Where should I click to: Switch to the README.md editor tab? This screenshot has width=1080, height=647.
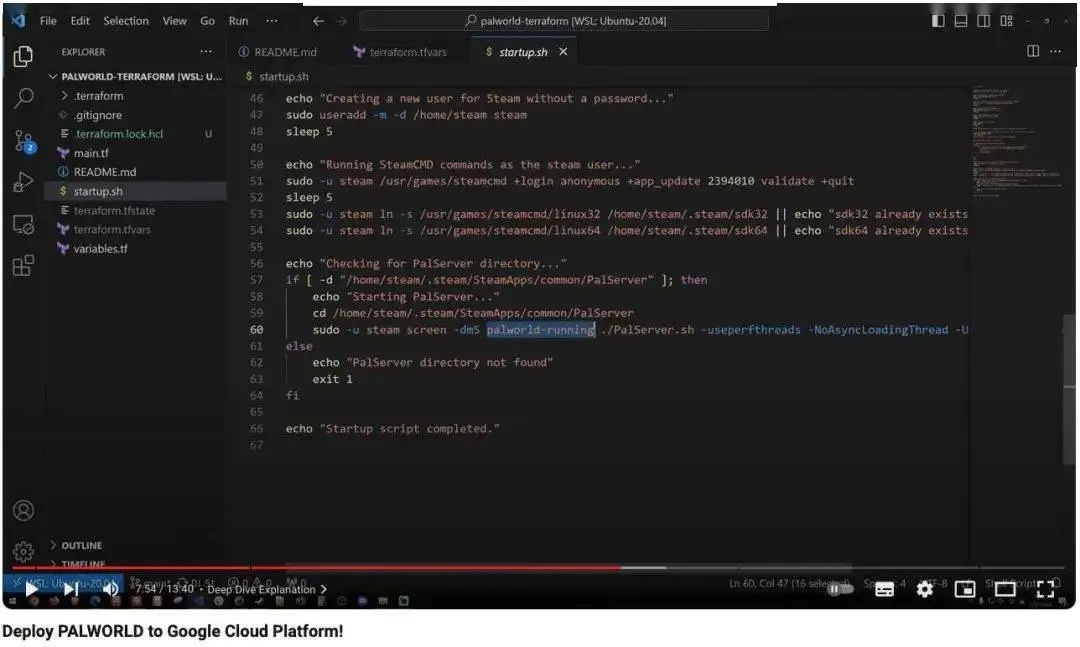click(278, 52)
